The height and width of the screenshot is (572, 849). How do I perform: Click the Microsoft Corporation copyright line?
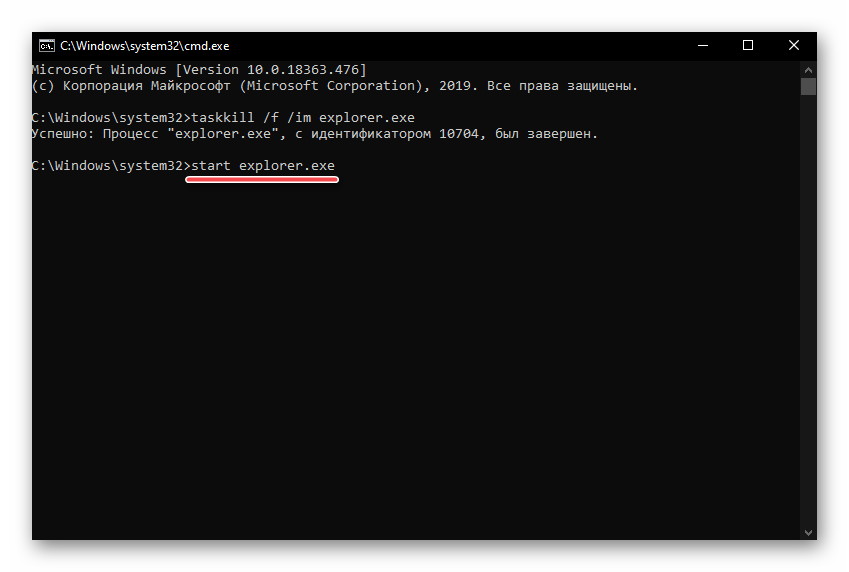[x=334, y=86]
